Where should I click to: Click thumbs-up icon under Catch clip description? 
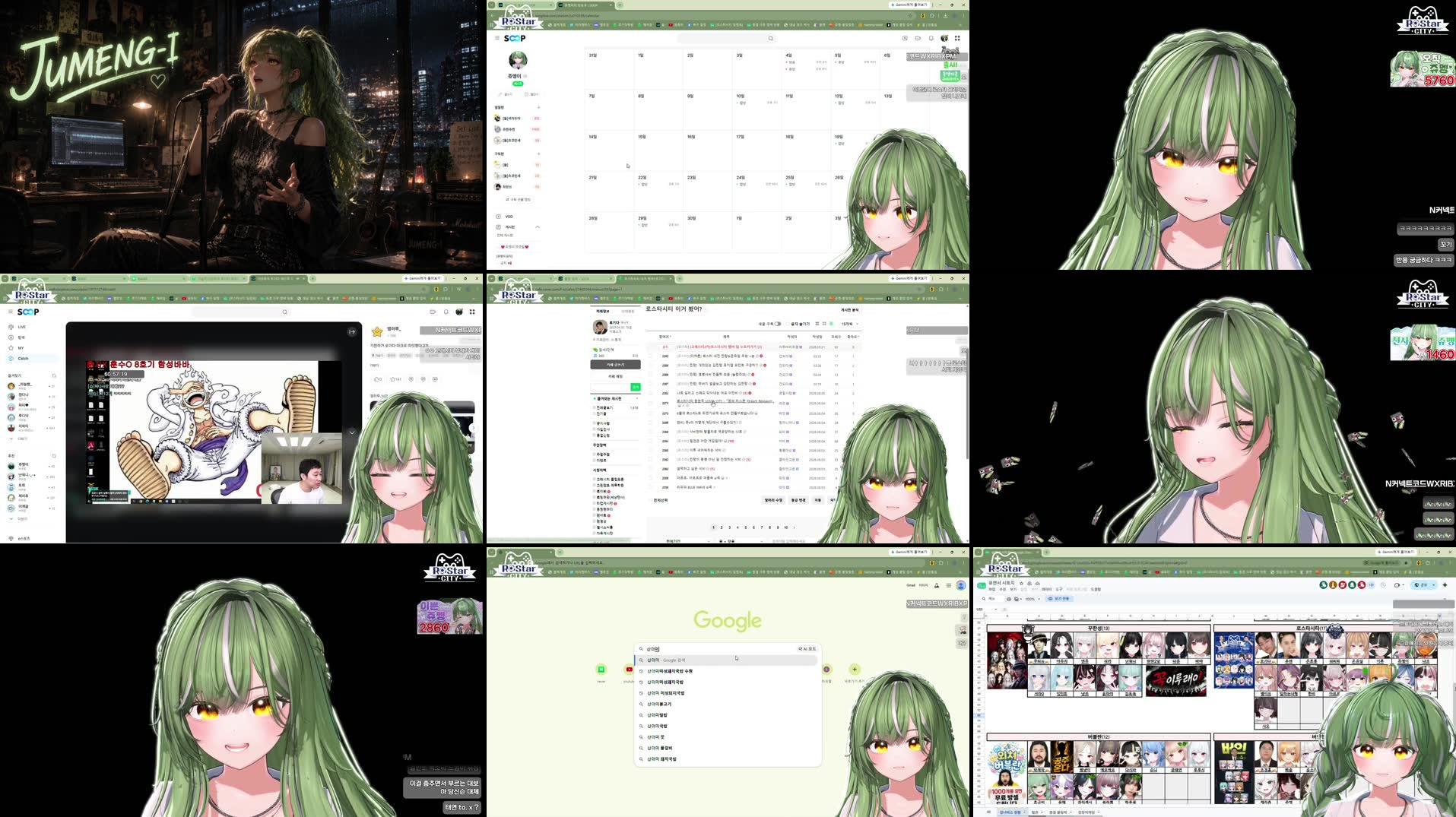376,378
